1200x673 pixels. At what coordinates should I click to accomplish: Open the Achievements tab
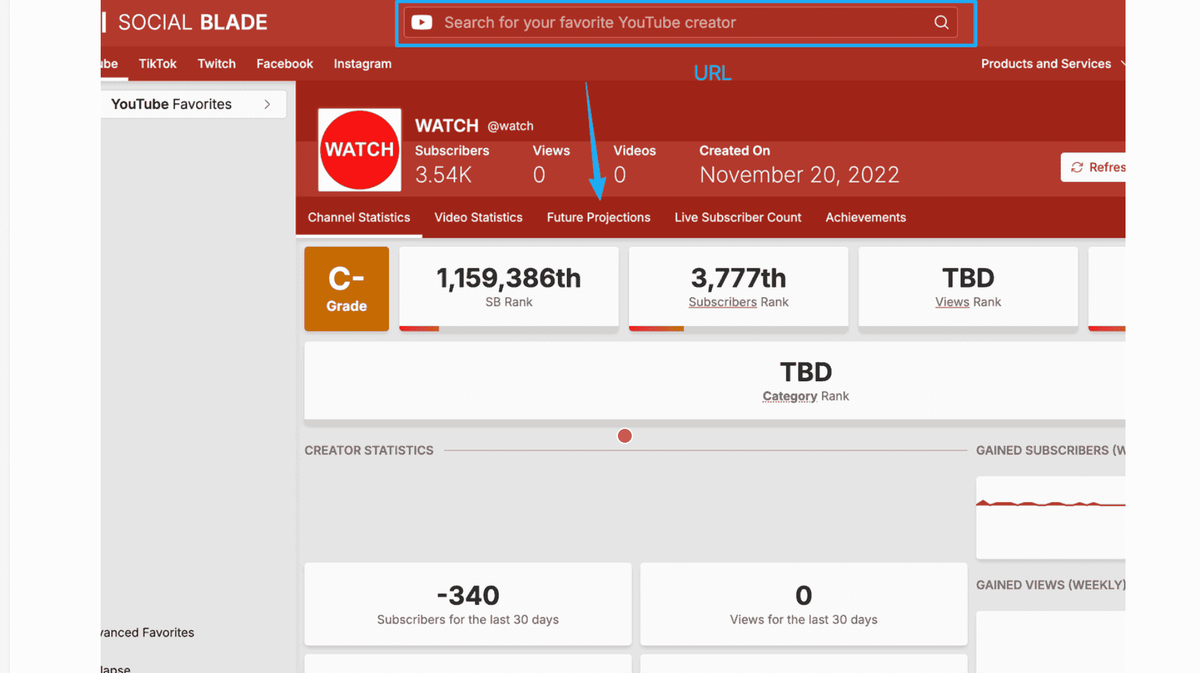point(865,217)
